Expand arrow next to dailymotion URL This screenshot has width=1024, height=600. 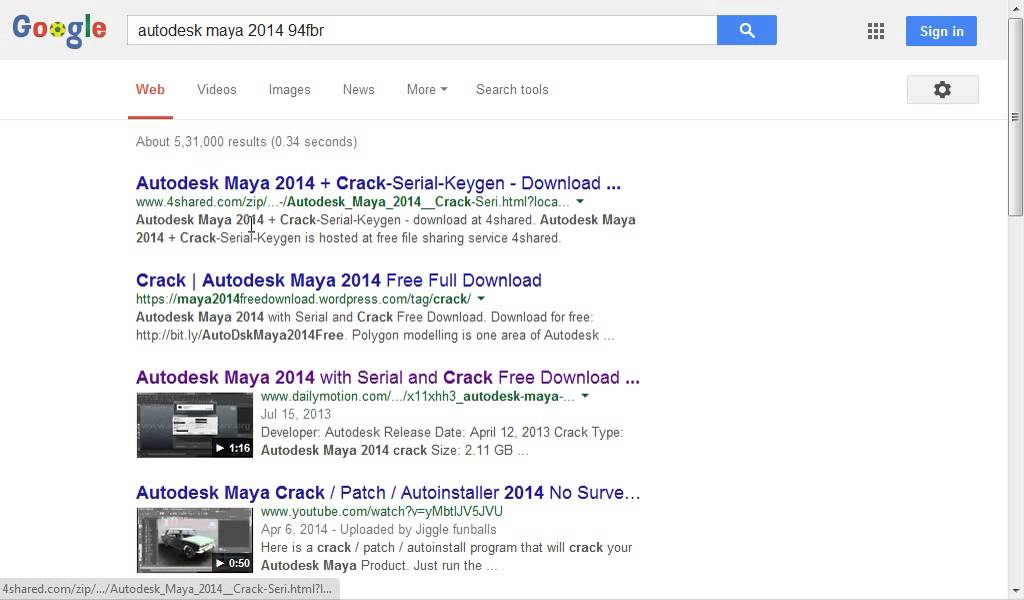[x=585, y=396]
